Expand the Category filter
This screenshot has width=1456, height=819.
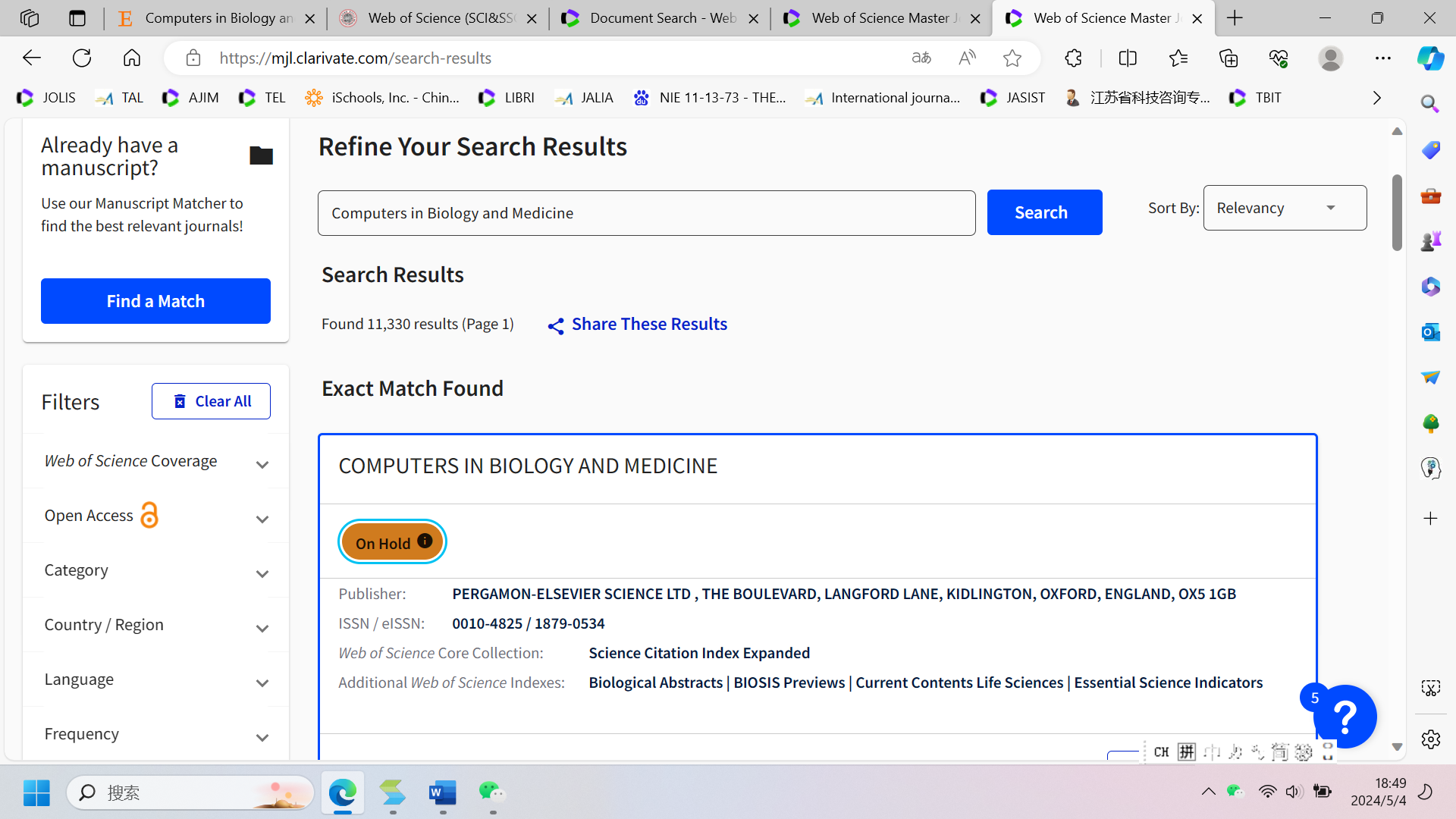click(155, 571)
